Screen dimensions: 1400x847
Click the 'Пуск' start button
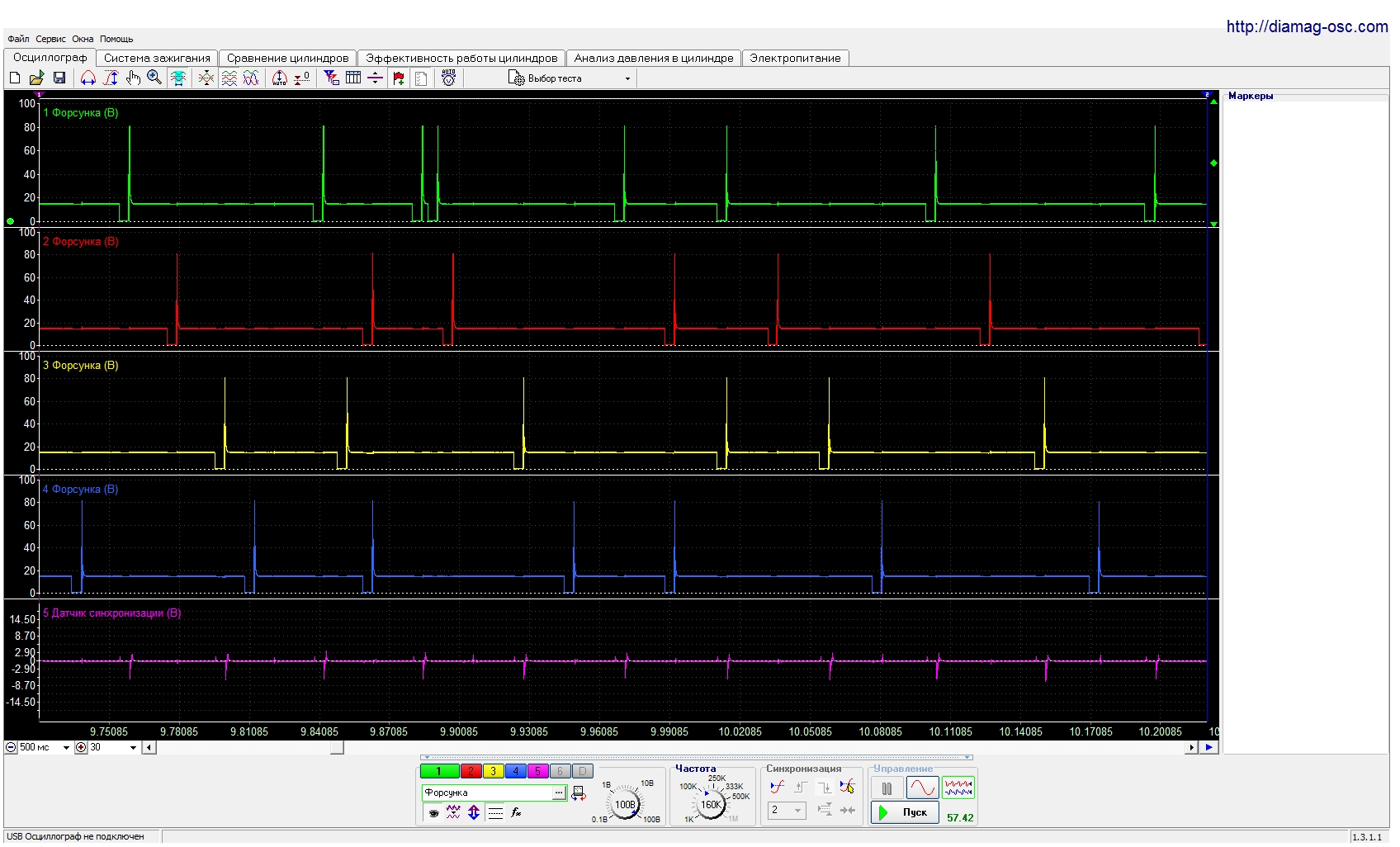905,812
